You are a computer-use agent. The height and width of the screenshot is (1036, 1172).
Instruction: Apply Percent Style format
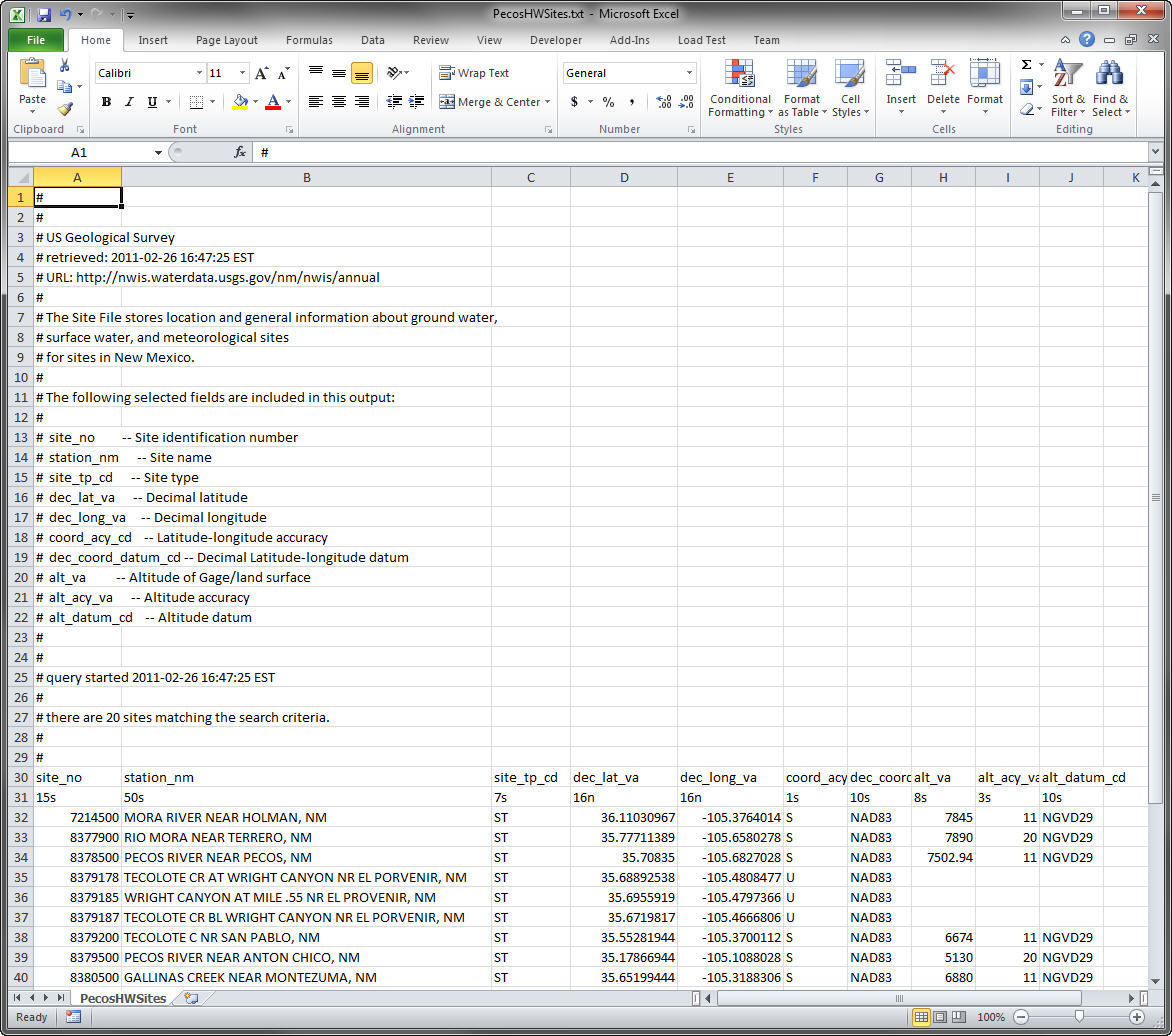pos(608,102)
